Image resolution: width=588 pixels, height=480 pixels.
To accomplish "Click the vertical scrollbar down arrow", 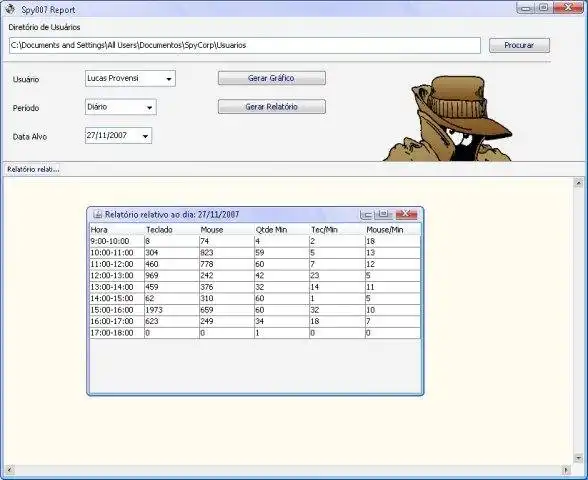I will [x=578, y=458].
